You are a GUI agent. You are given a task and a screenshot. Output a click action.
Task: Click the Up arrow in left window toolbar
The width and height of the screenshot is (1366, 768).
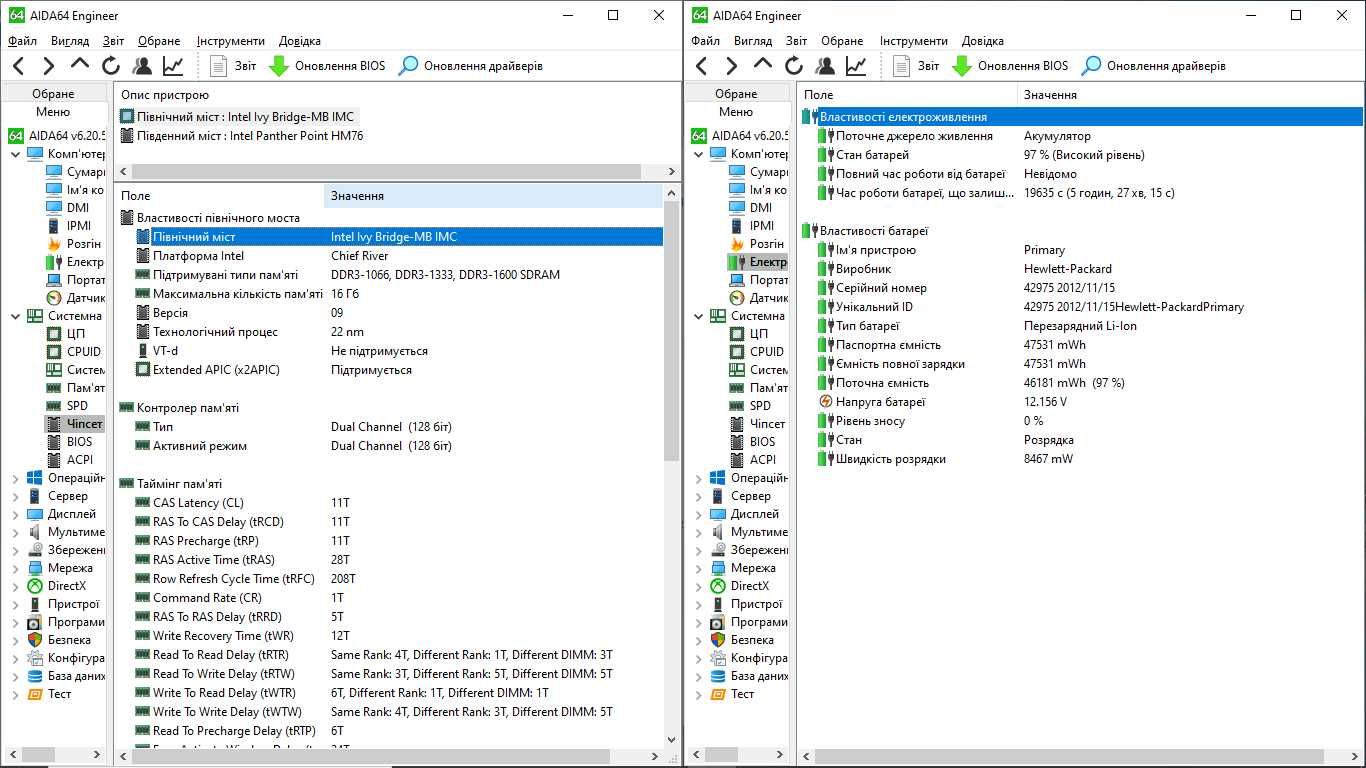click(80, 65)
